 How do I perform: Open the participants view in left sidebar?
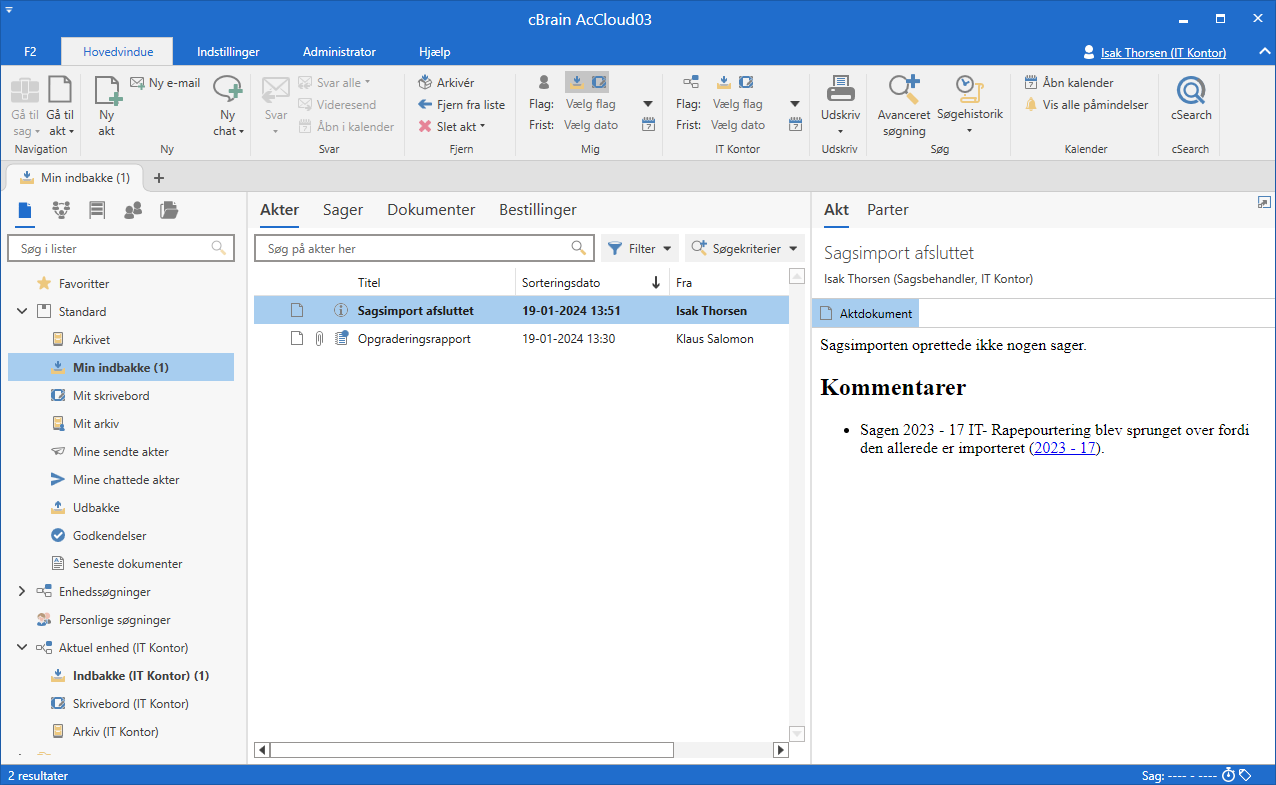(132, 210)
